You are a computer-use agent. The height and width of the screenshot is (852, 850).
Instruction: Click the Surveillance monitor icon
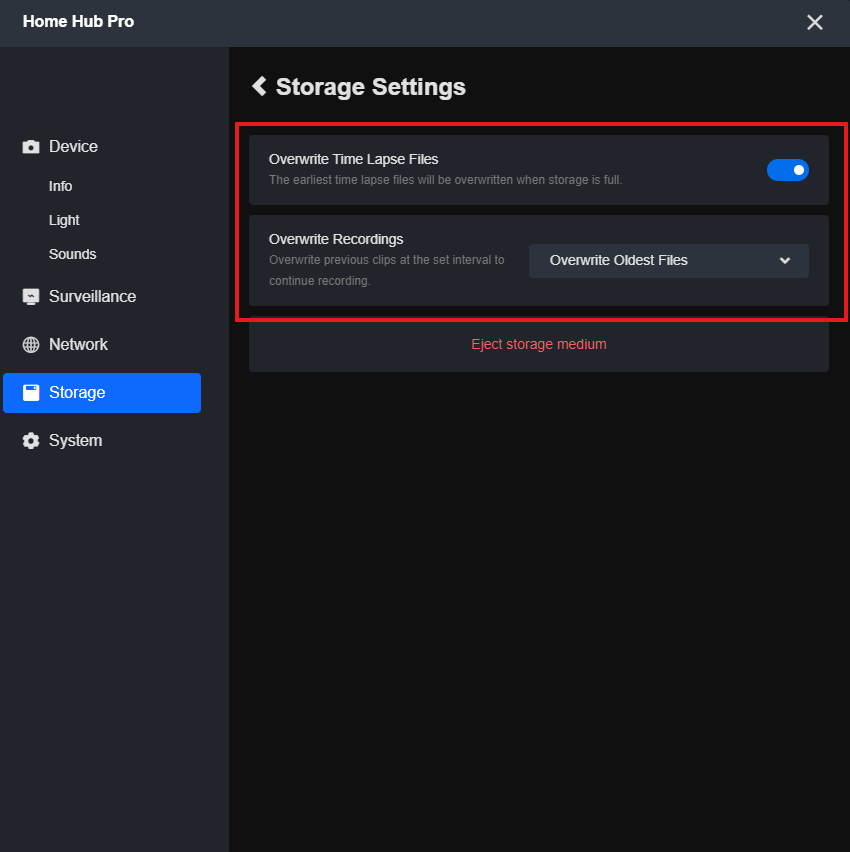[31, 297]
